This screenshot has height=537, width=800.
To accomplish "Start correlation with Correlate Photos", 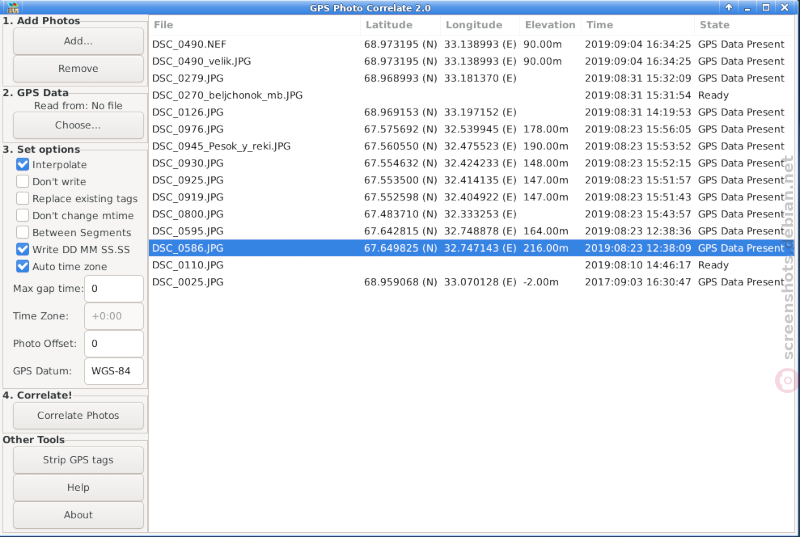I will [x=78, y=415].
